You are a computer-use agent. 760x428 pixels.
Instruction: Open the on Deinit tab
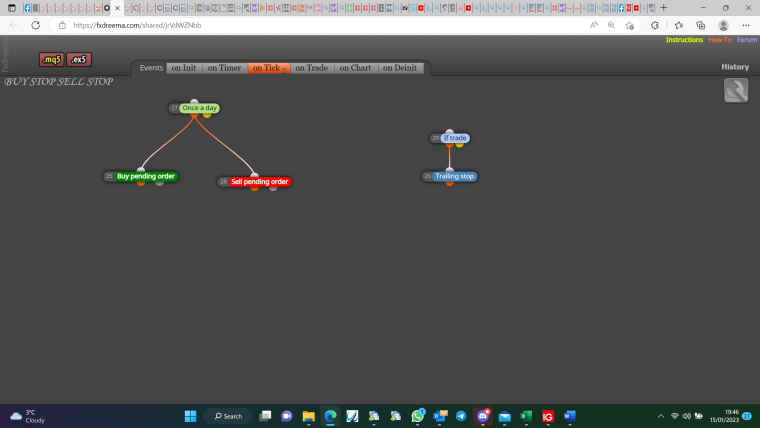coord(400,68)
